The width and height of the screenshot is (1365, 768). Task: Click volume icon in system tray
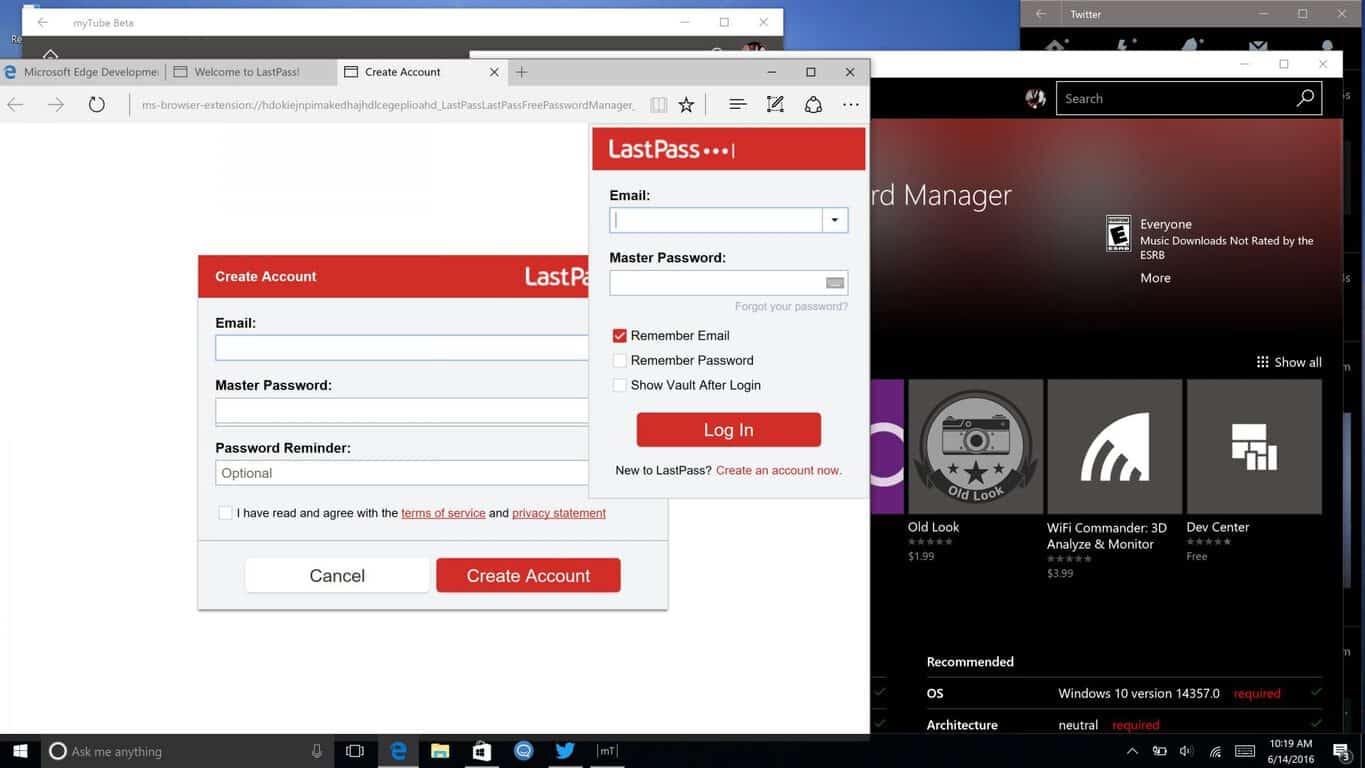tap(1186, 751)
